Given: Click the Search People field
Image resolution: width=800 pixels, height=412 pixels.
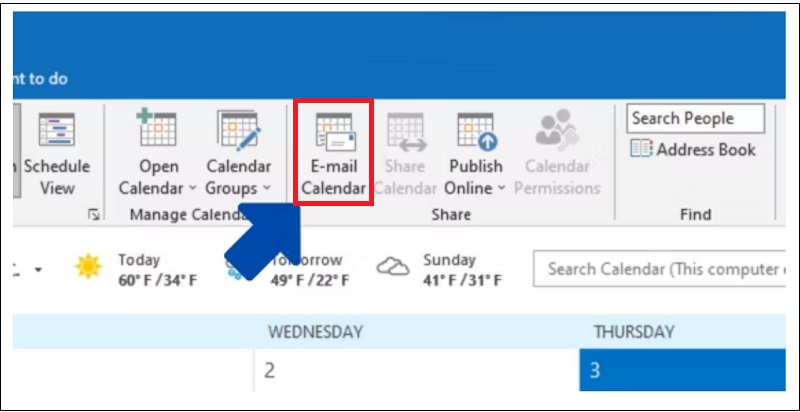Looking at the screenshot, I should pyautogui.click(x=695, y=118).
